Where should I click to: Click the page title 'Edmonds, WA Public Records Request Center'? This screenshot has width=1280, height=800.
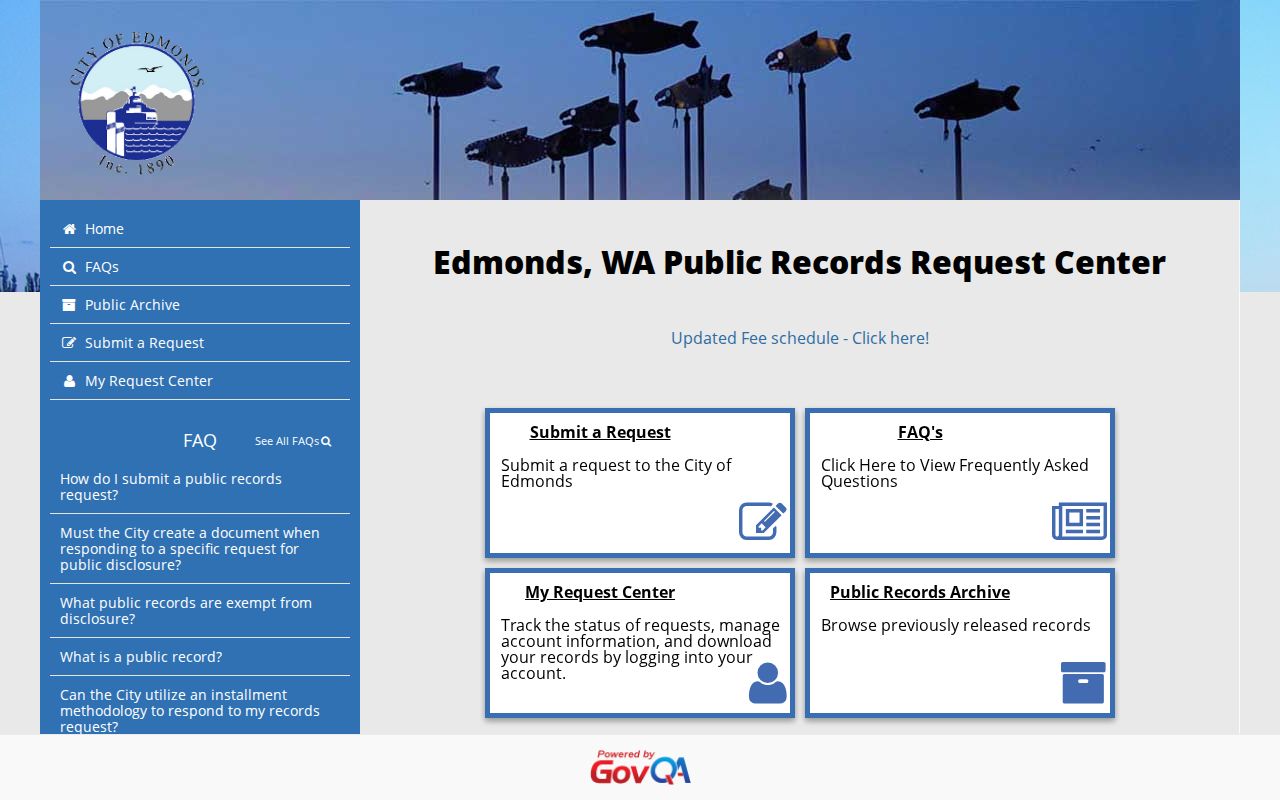[800, 262]
